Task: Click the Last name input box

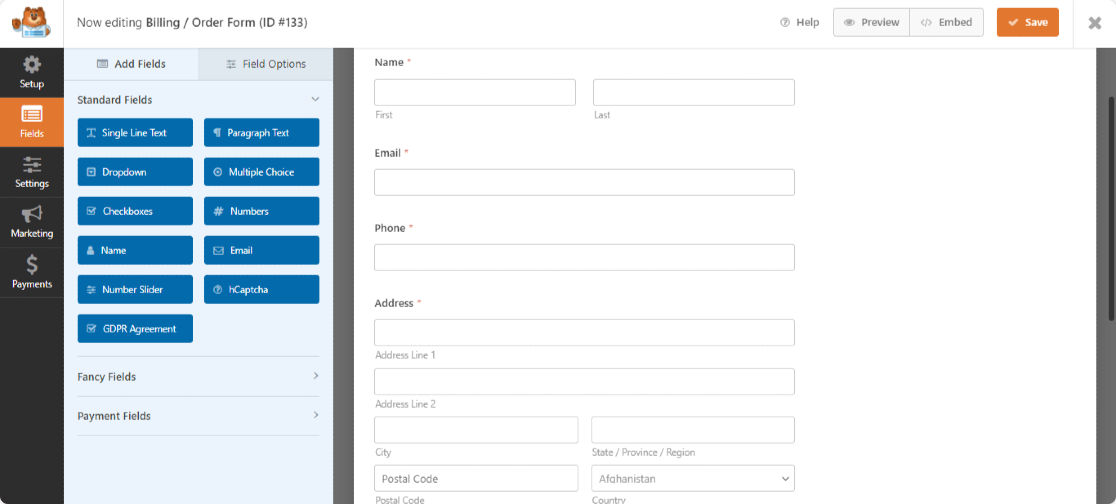Action: (x=693, y=93)
